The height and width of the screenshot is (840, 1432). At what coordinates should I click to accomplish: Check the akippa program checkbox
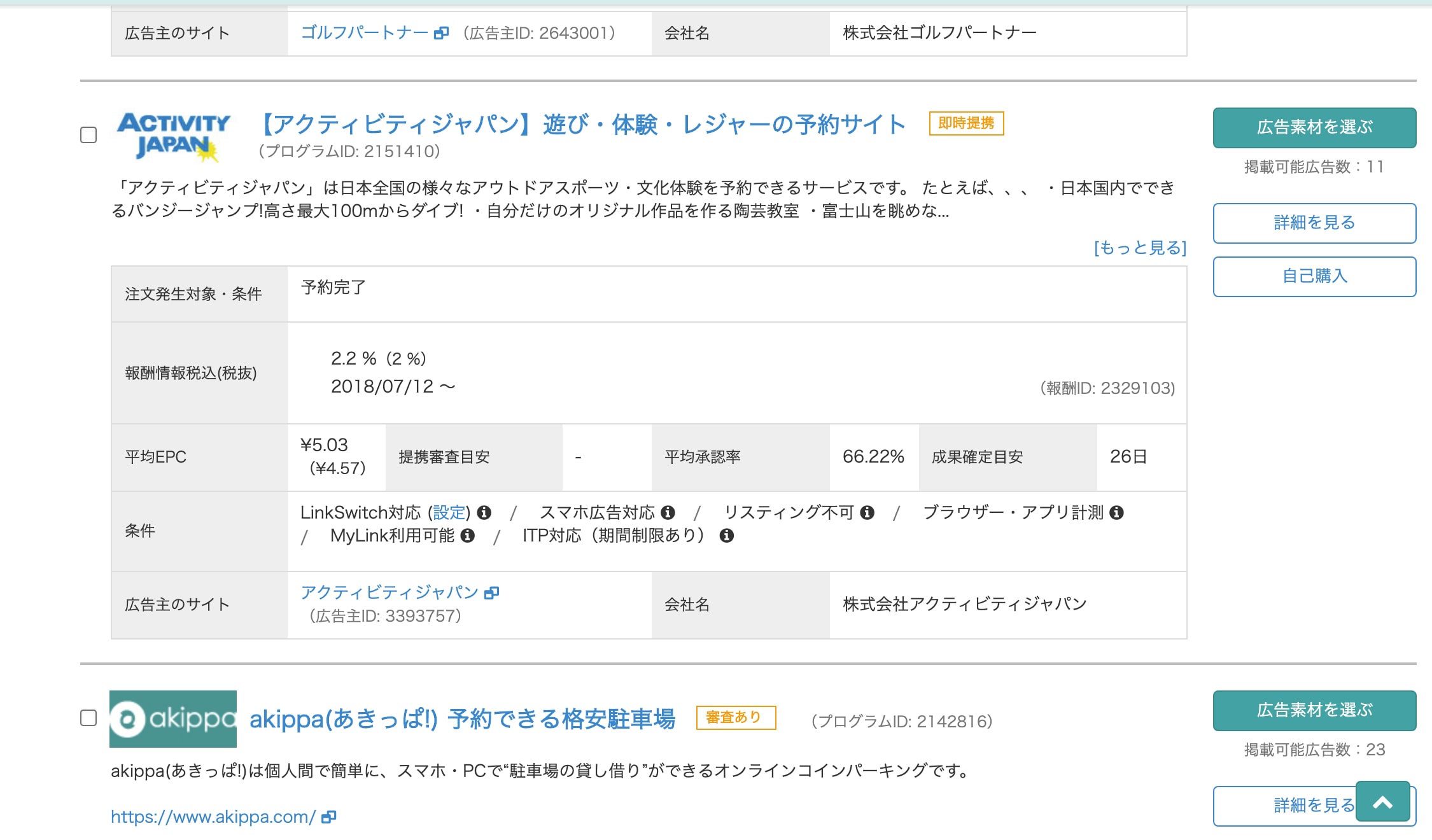coord(88,718)
